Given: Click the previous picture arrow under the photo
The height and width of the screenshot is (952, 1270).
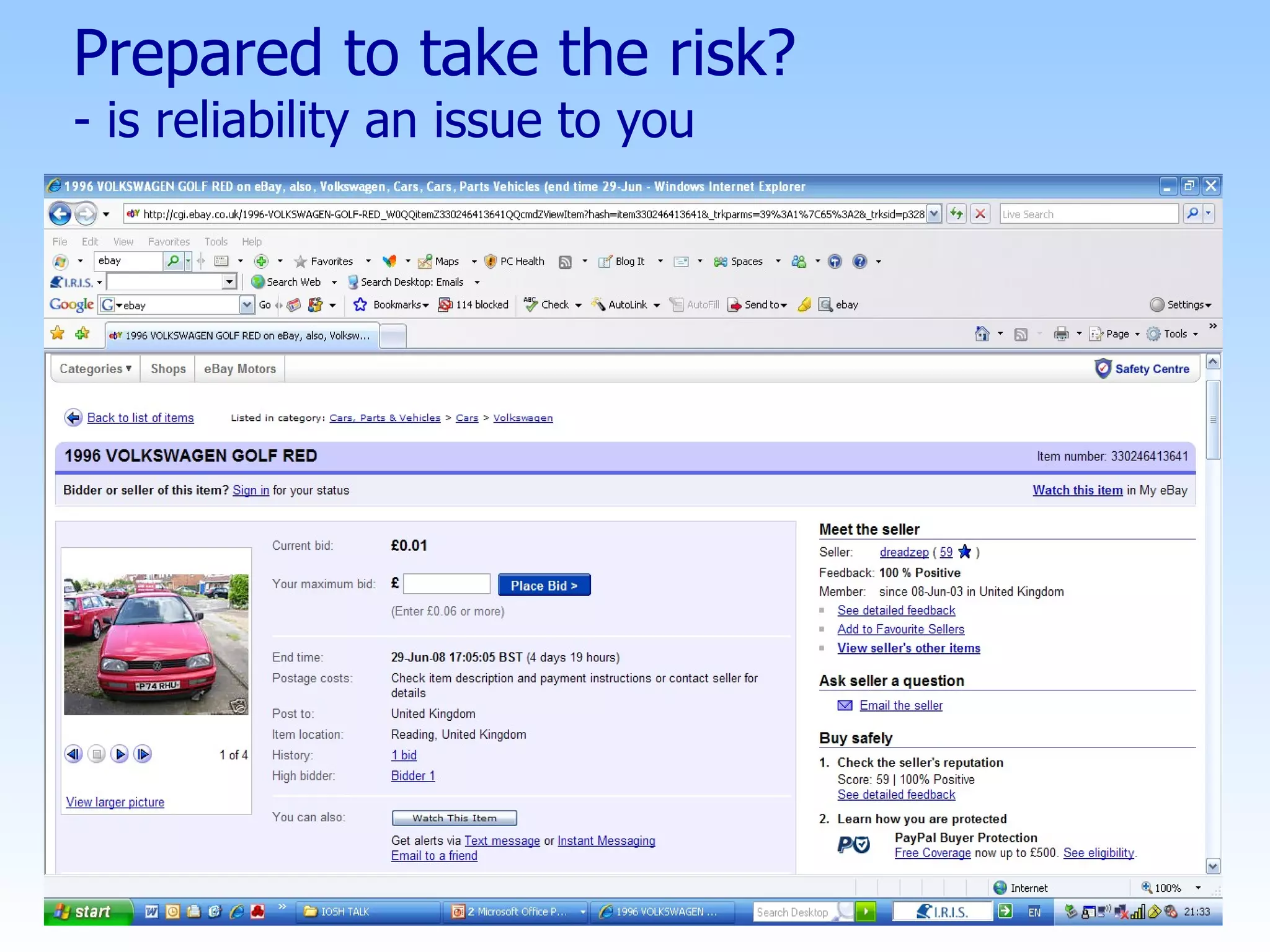Looking at the screenshot, I should click(74, 754).
